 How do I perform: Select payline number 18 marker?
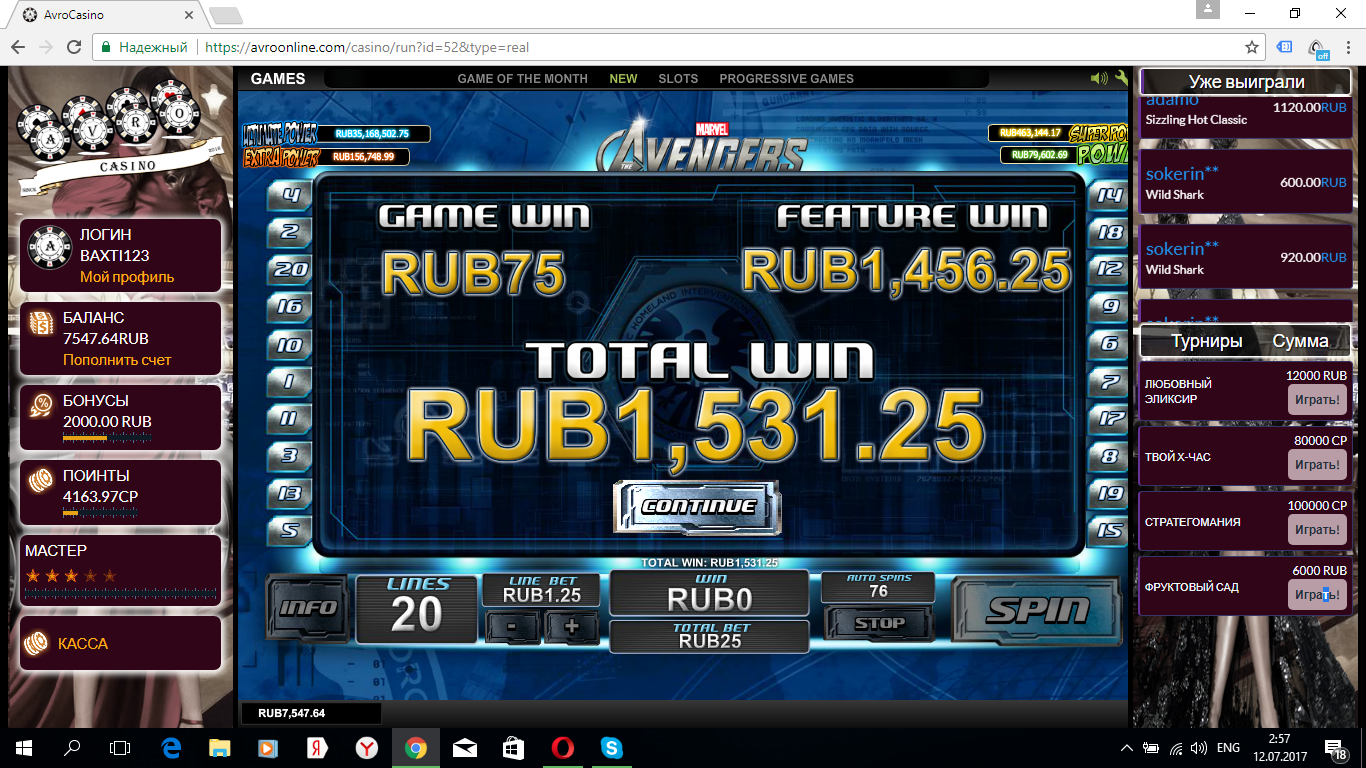point(1110,232)
